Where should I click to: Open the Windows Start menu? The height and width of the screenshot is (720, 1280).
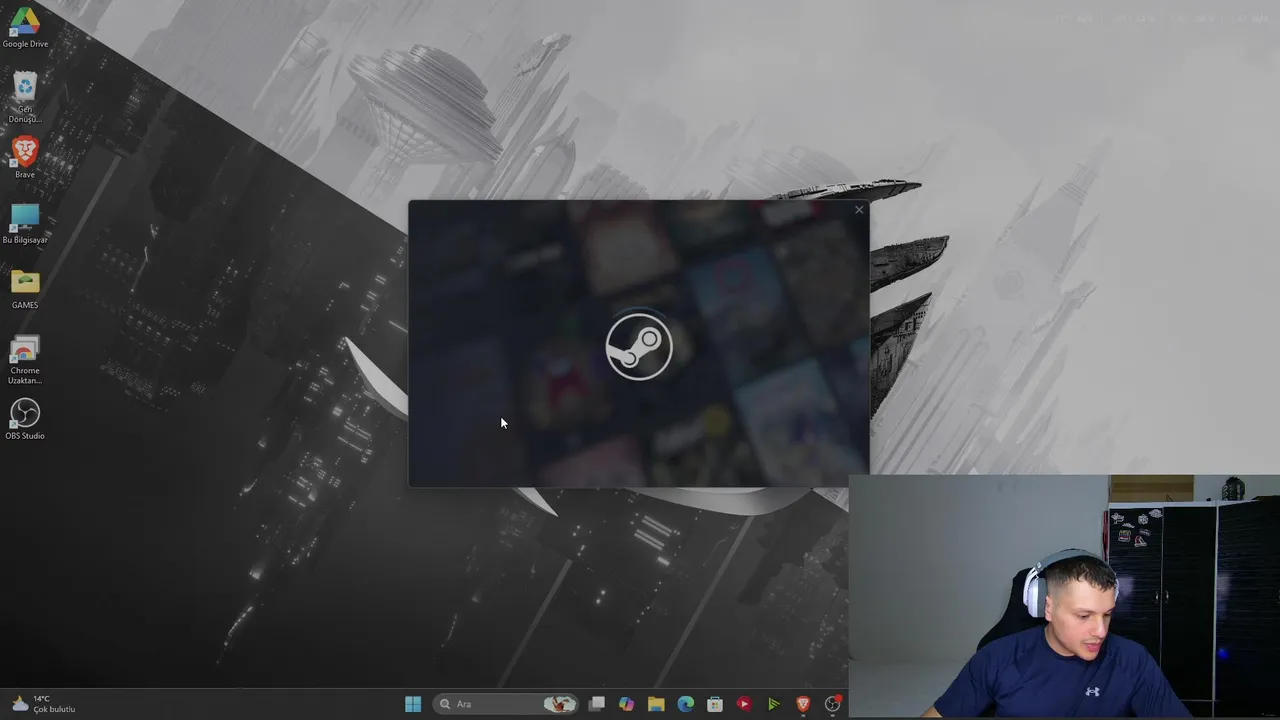click(413, 704)
